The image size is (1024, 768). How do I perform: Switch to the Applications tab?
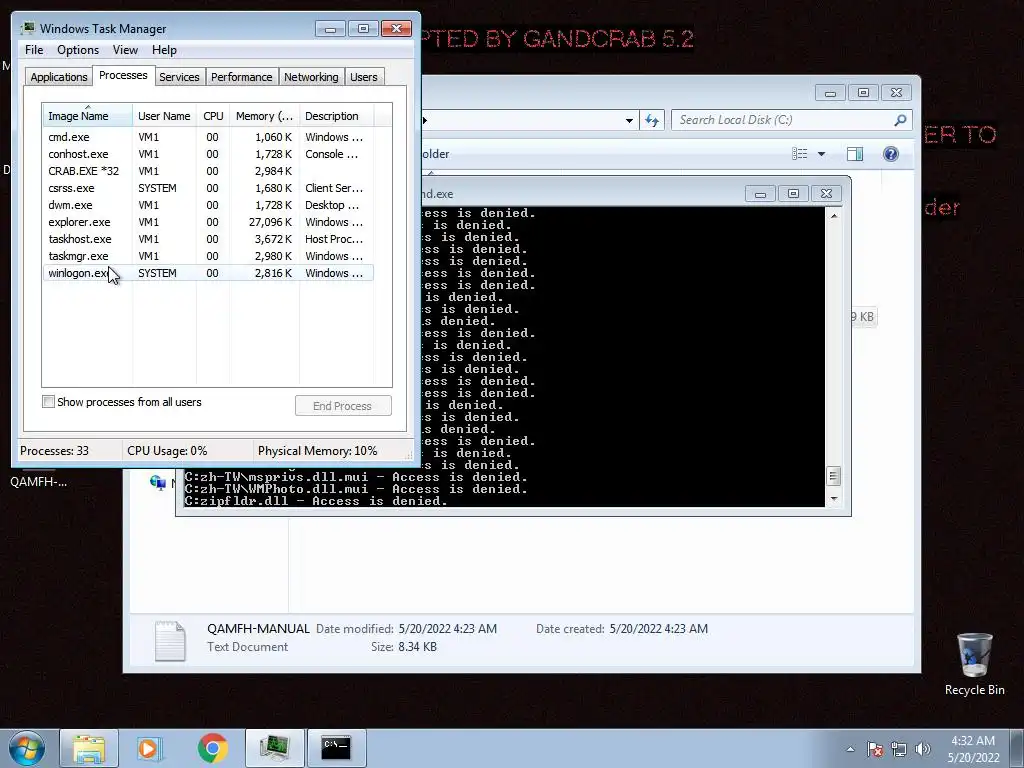click(x=59, y=77)
